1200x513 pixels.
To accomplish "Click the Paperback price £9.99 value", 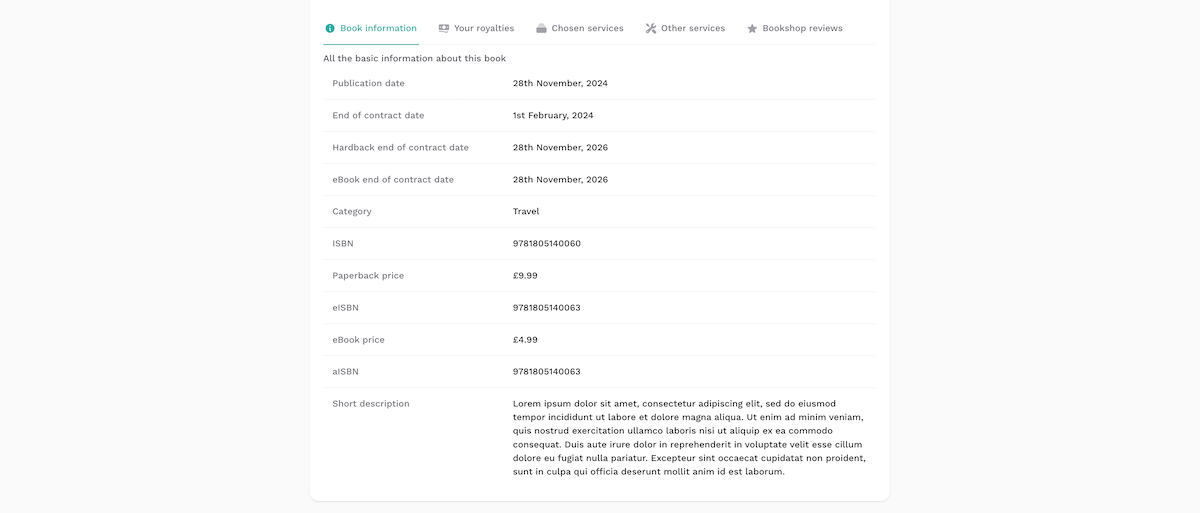I will coord(525,275).
